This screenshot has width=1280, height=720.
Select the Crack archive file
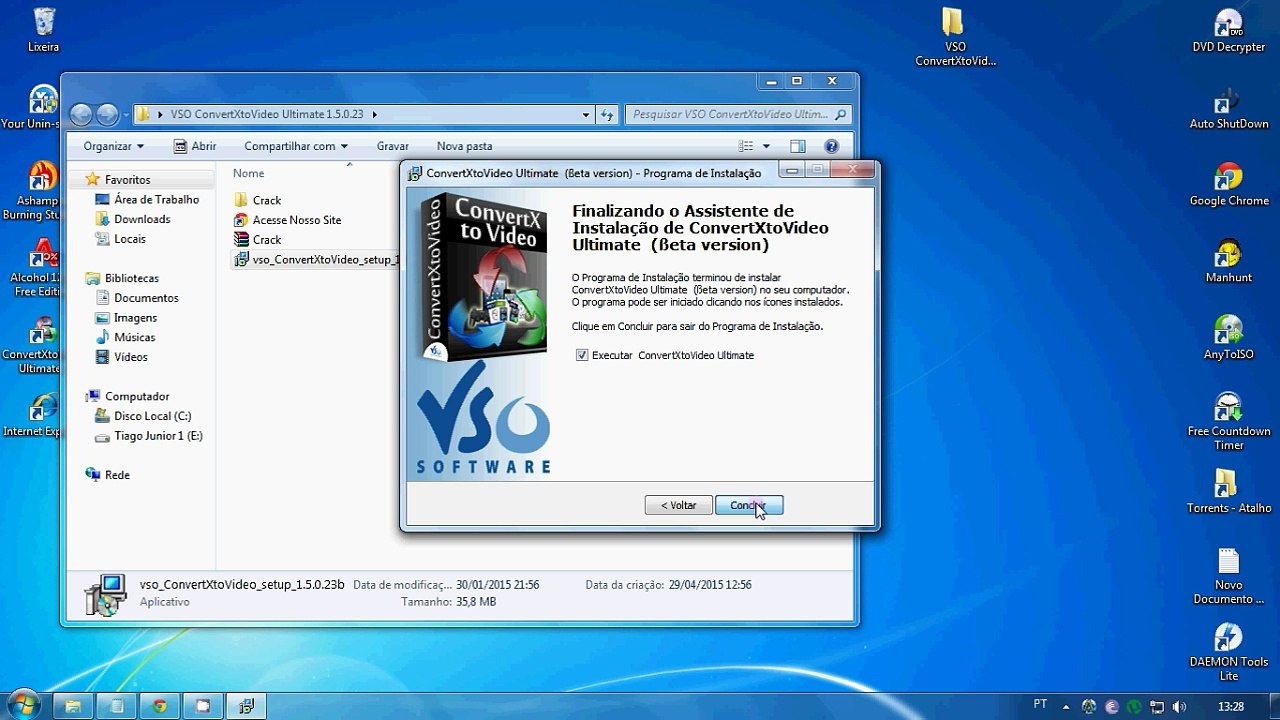pyautogui.click(x=266, y=240)
